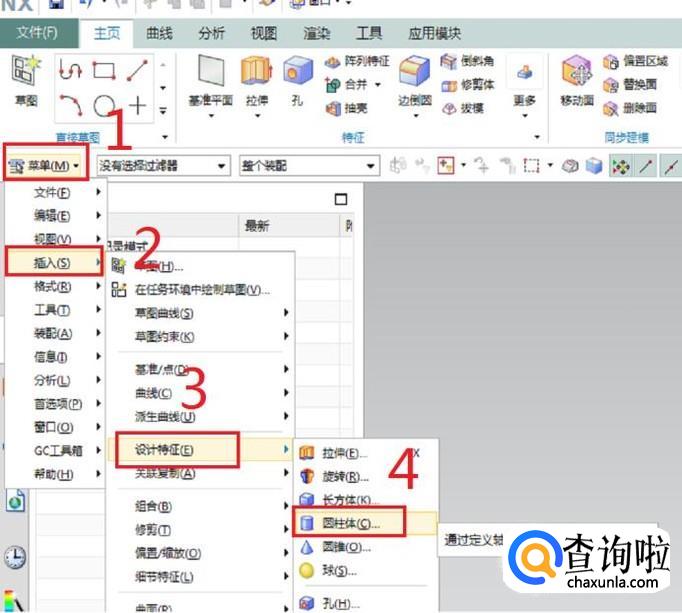The image size is (682, 613).
Task: Click the 边倒圆 edge blend icon
Action: 413,77
